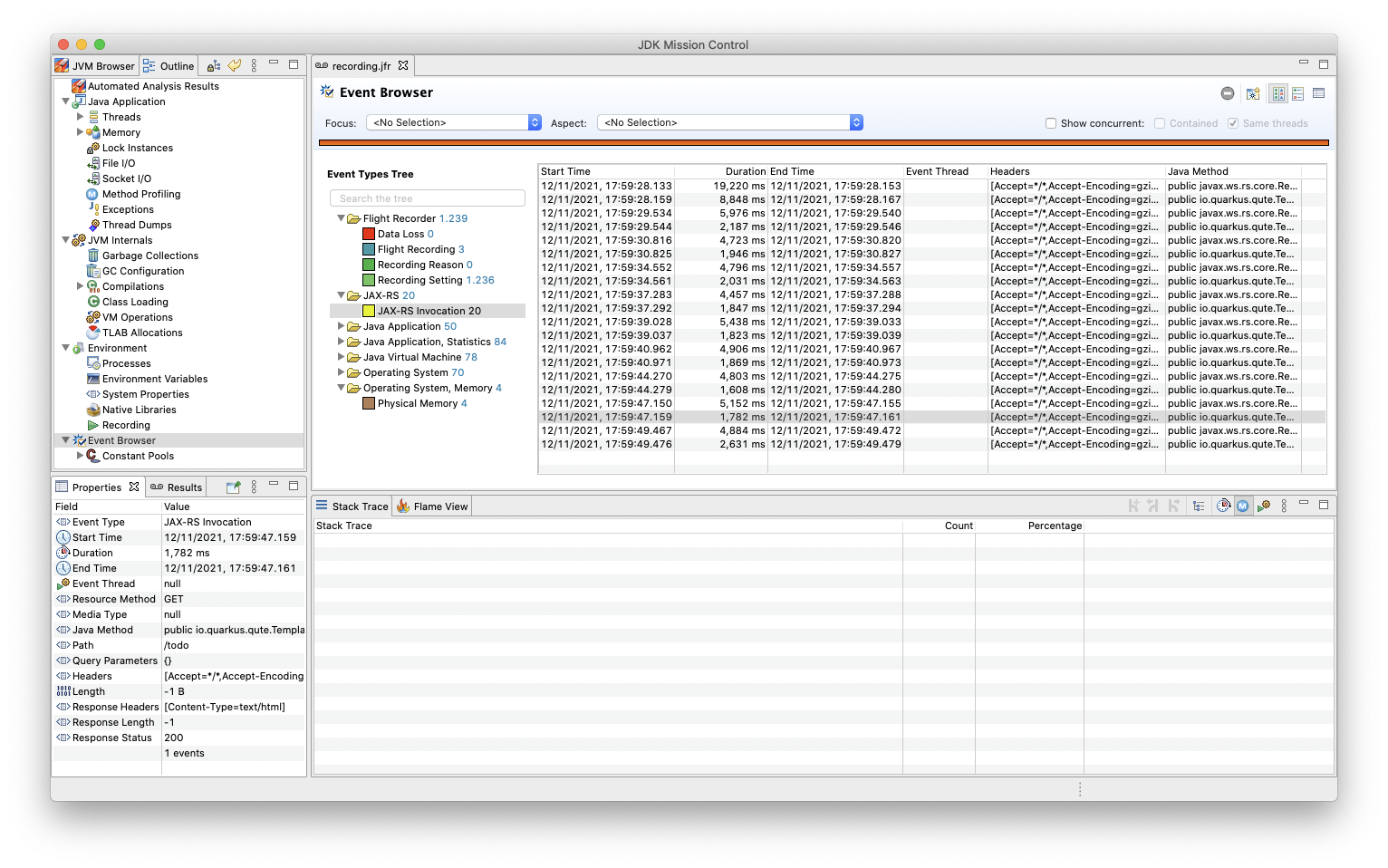The height and width of the screenshot is (868, 1388).
Task: Collapse the JAX-RS event type folder
Action: 342,295
